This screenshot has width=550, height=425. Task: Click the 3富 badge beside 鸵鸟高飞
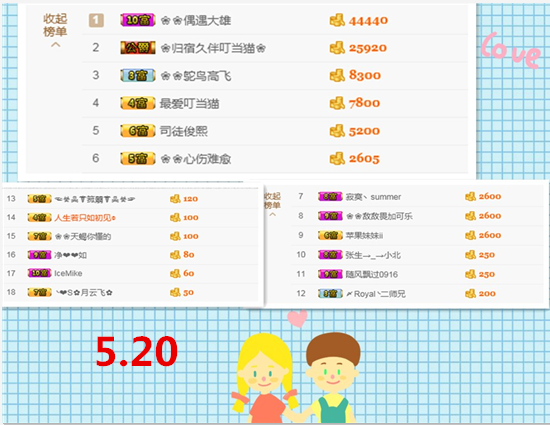tap(138, 75)
